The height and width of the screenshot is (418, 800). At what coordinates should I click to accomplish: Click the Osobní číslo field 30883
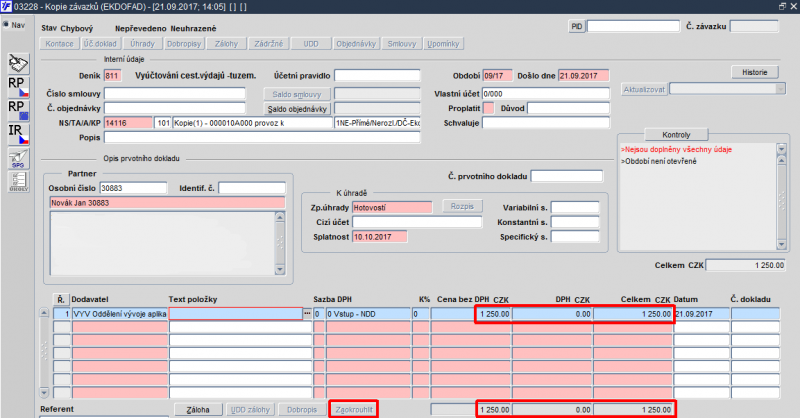[x=133, y=188]
